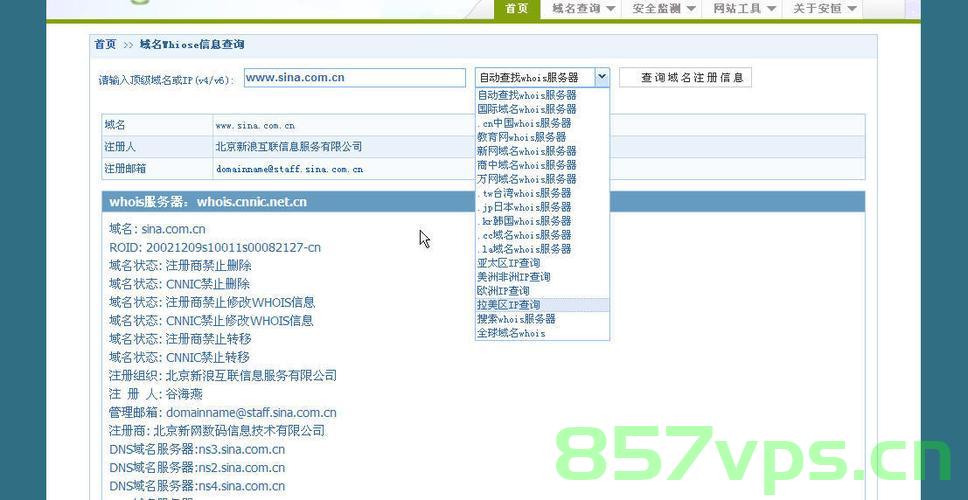Click the 域名: sina.com.cn result line
The height and width of the screenshot is (500, 968).
click(157, 229)
